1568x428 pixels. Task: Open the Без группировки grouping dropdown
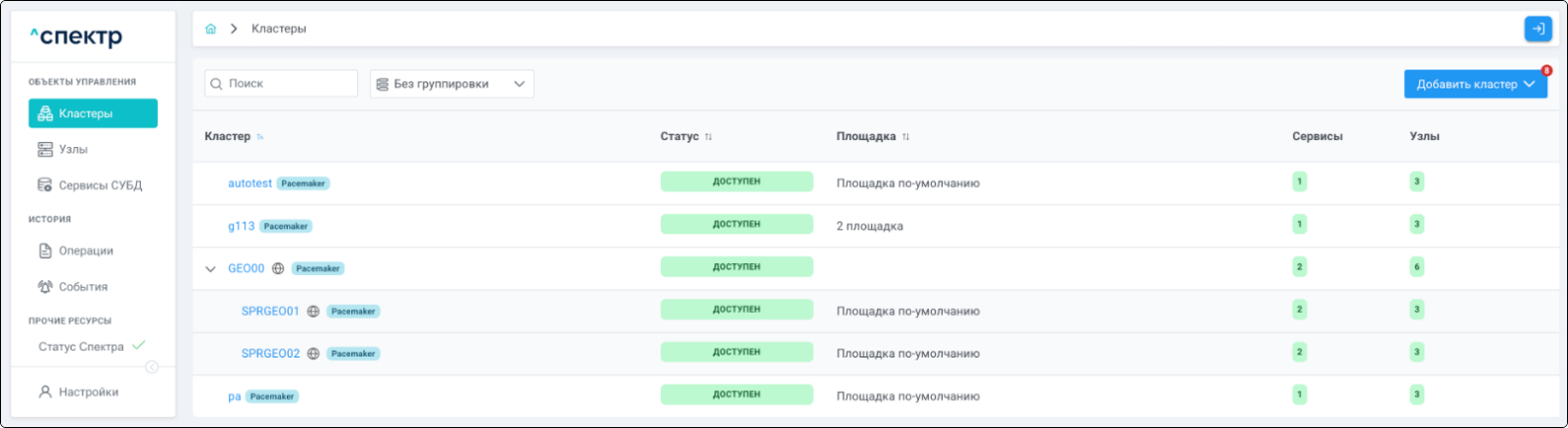click(452, 84)
